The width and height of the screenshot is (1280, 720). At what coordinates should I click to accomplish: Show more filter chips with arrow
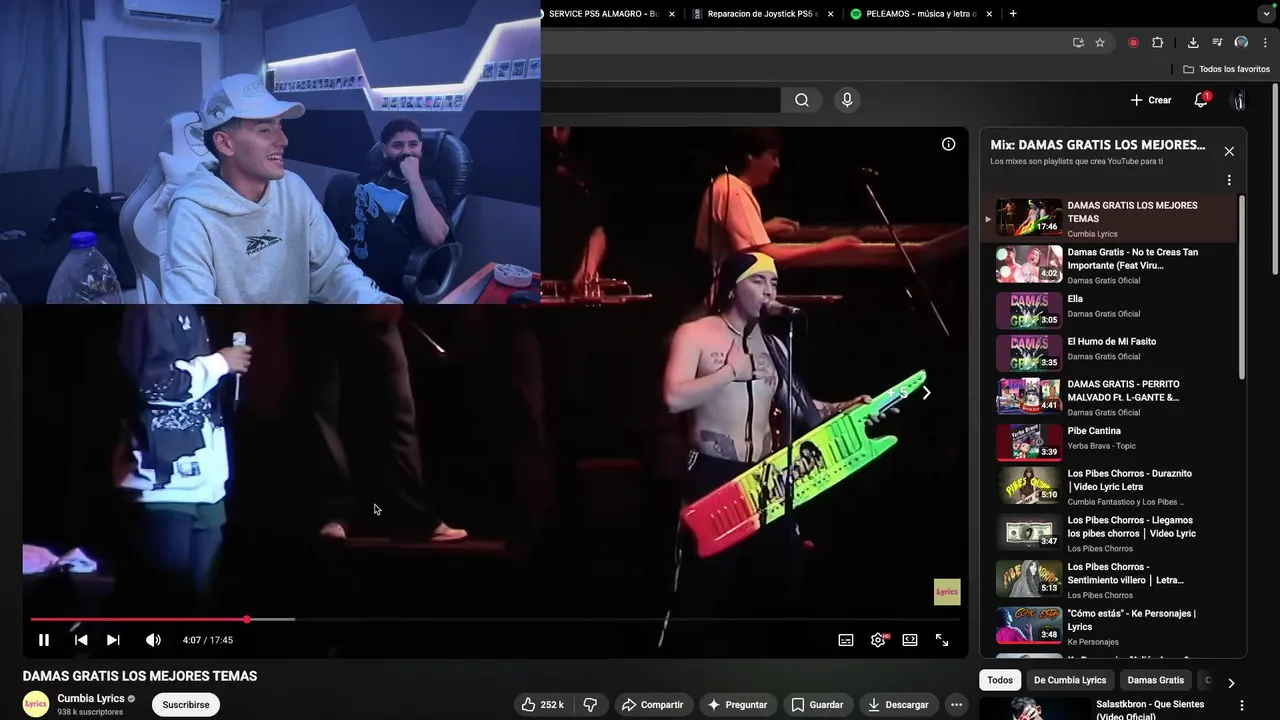pos(1231,683)
